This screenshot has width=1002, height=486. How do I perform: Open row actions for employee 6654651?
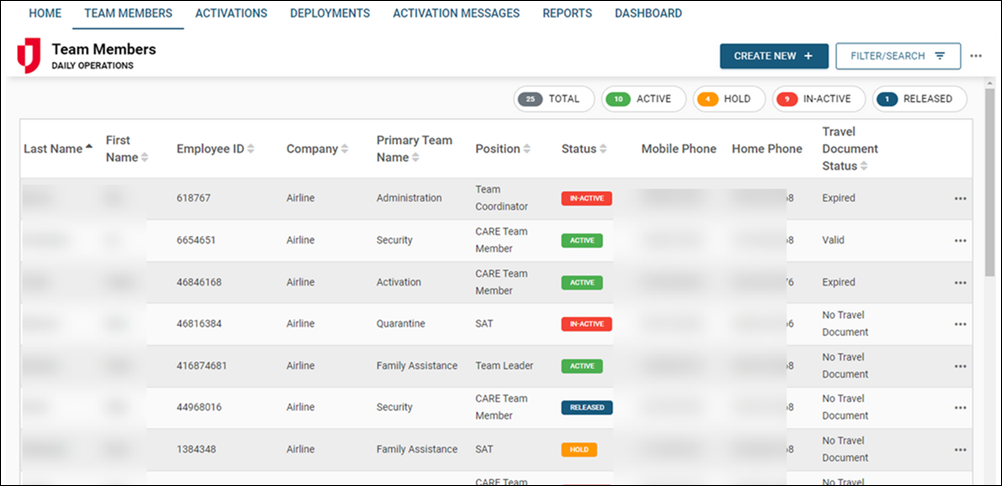coord(960,241)
